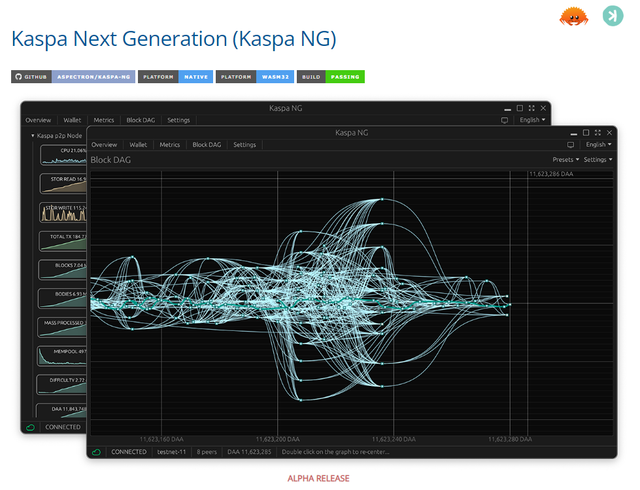Open Overview tab in back window
Viewport: 640px width, 490px height.
click(38, 120)
